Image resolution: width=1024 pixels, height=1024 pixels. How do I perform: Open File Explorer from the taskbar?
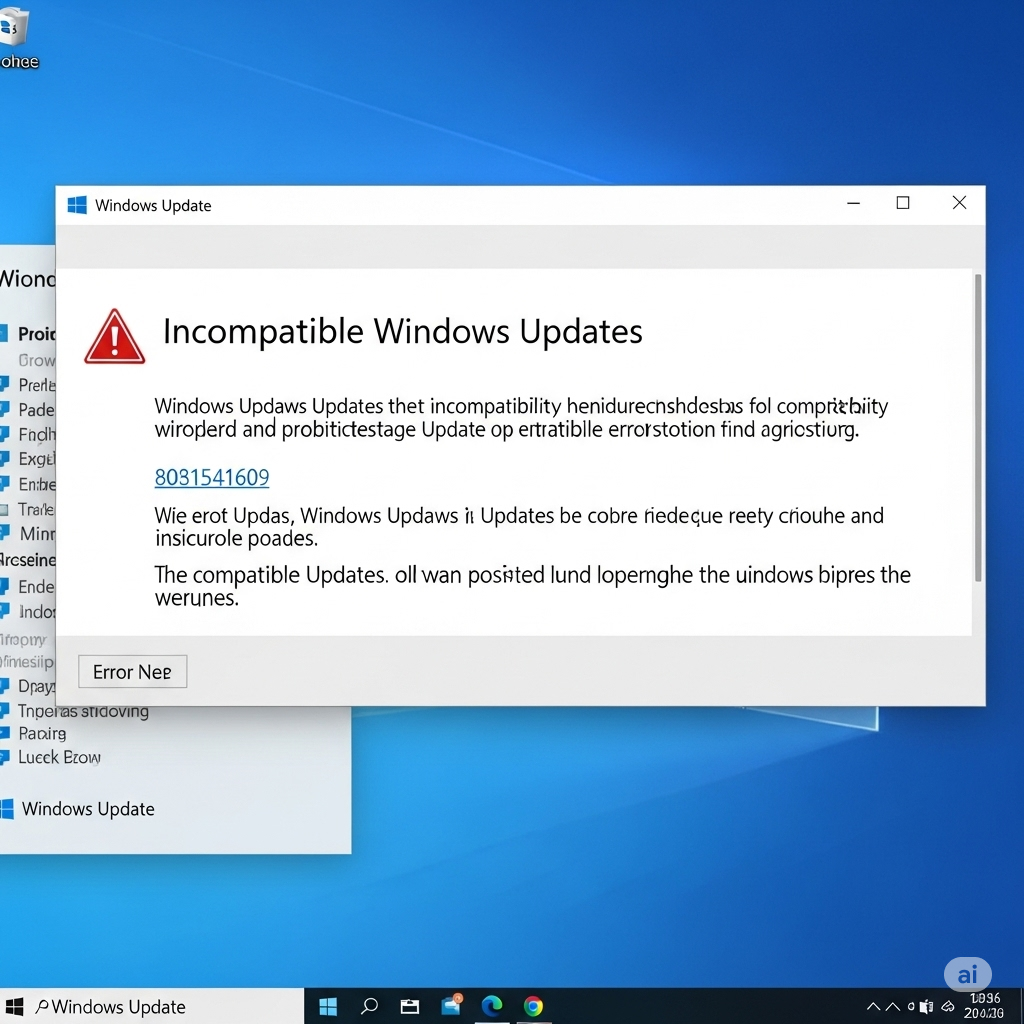pyautogui.click(x=410, y=1006)
